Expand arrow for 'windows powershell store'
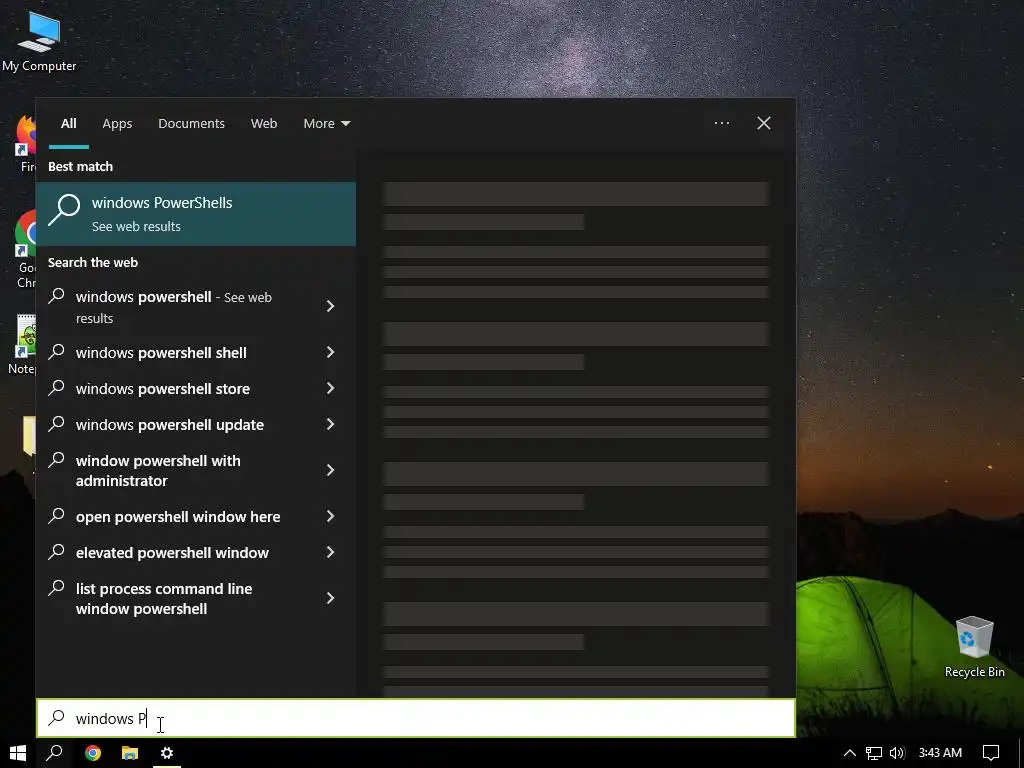 [x=330, y=389]
